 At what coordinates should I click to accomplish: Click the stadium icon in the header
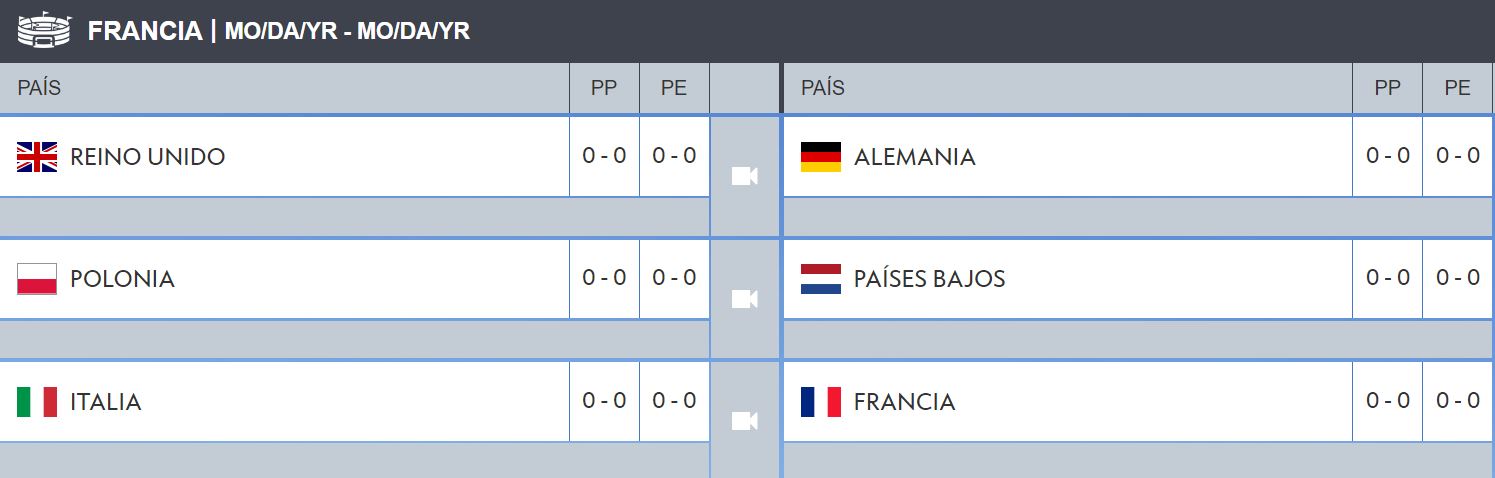(45, 30)
